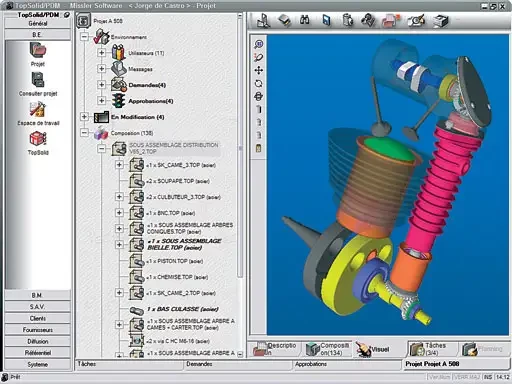
Task: Open the B.M. sidebar section
Action: pyautogui.click(x=38, y=295)
